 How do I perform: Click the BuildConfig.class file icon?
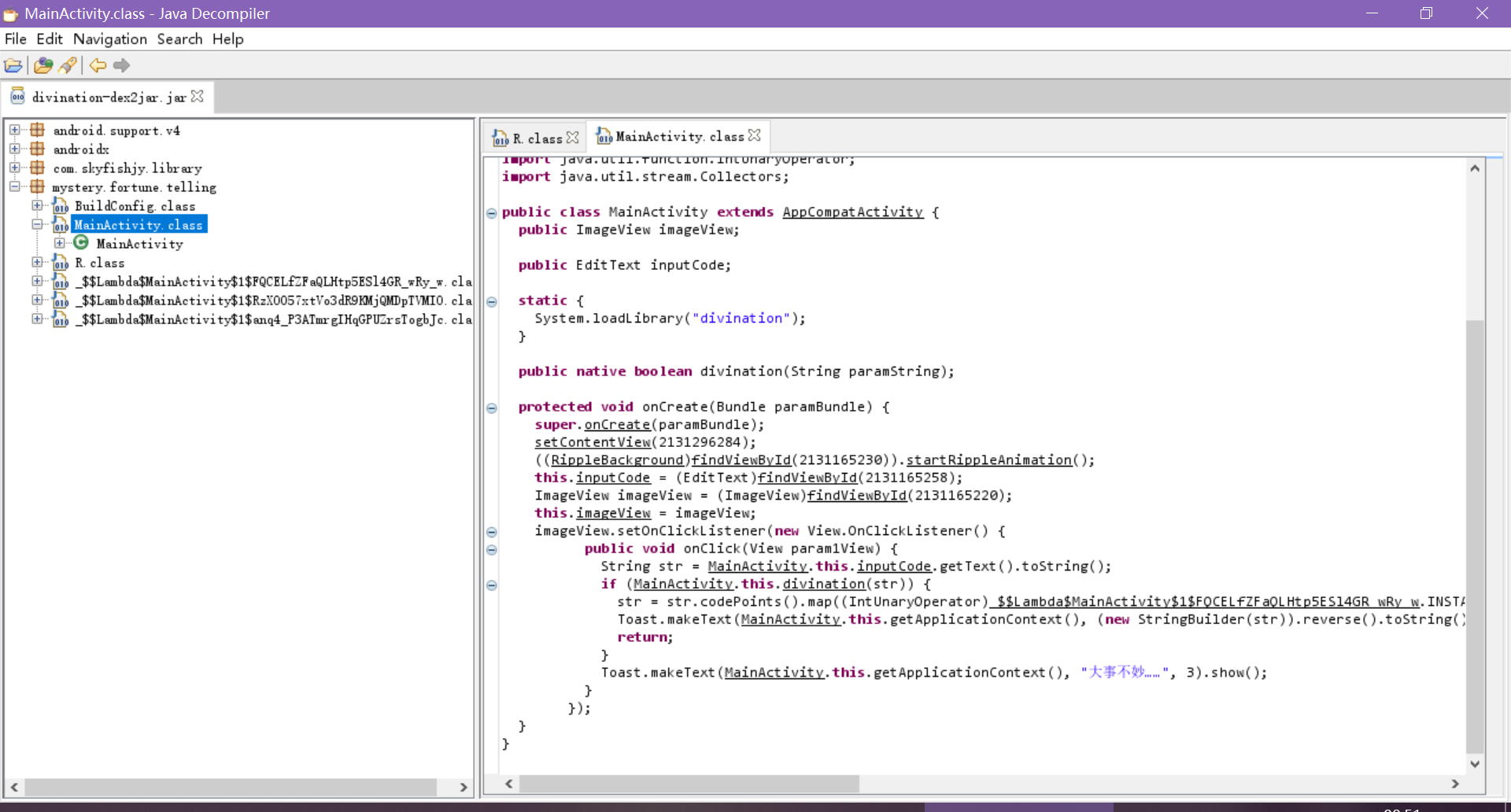pyautogui.click(x=61, y=205)
